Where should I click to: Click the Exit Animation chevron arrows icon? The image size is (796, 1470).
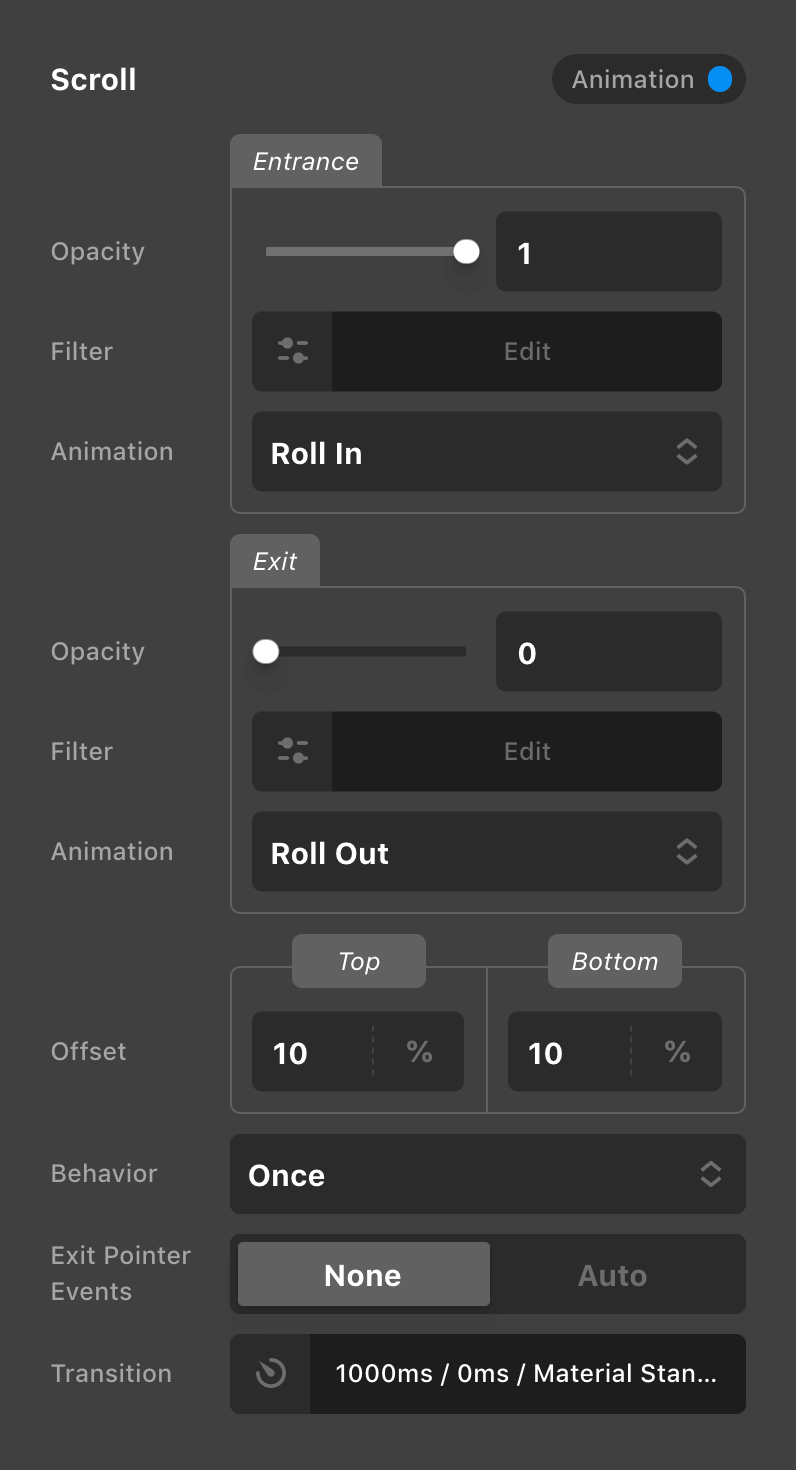pyautogui.click(x=686, y=851)
